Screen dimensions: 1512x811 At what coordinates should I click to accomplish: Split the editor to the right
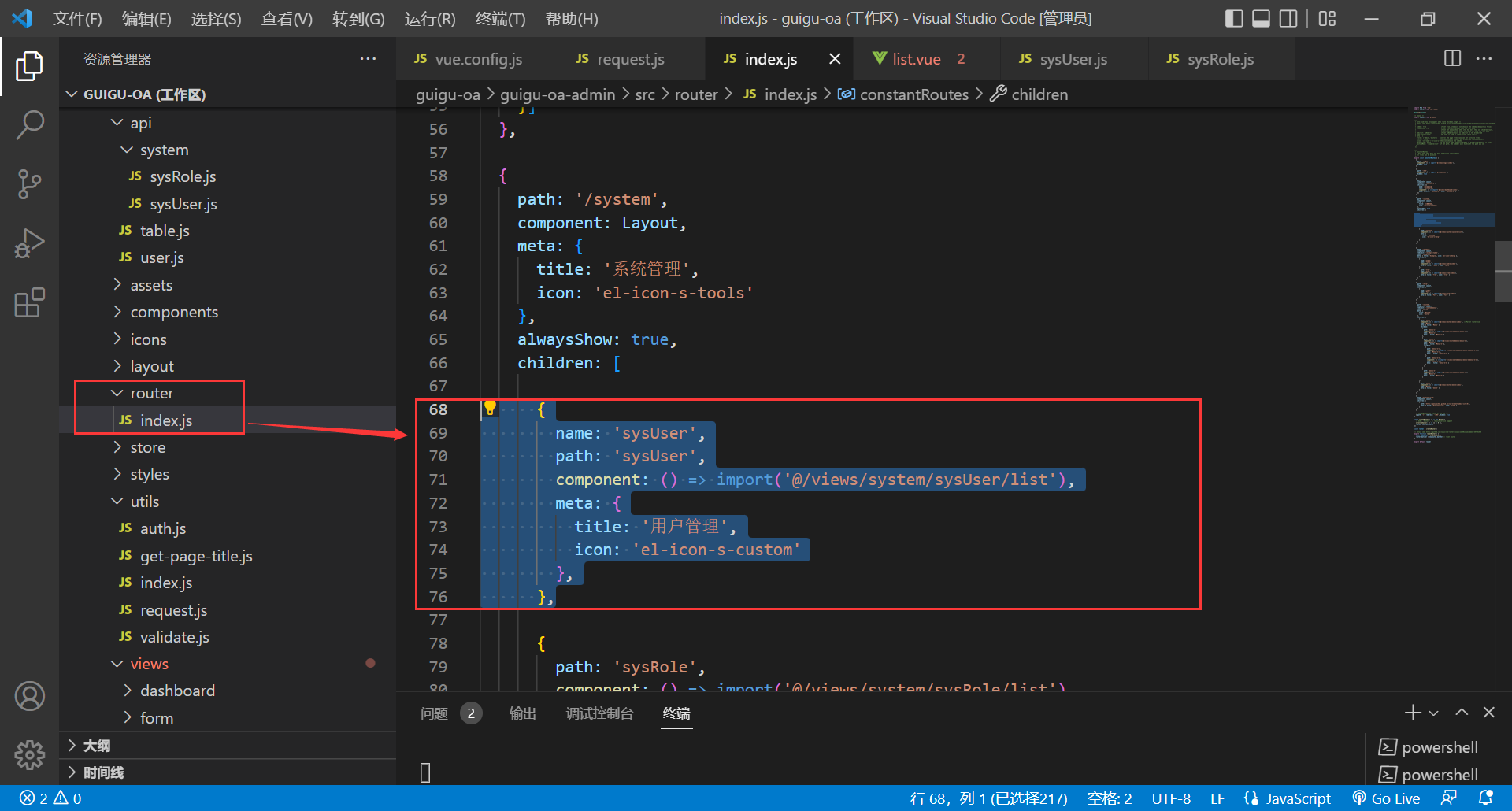tap(1452, 59)
